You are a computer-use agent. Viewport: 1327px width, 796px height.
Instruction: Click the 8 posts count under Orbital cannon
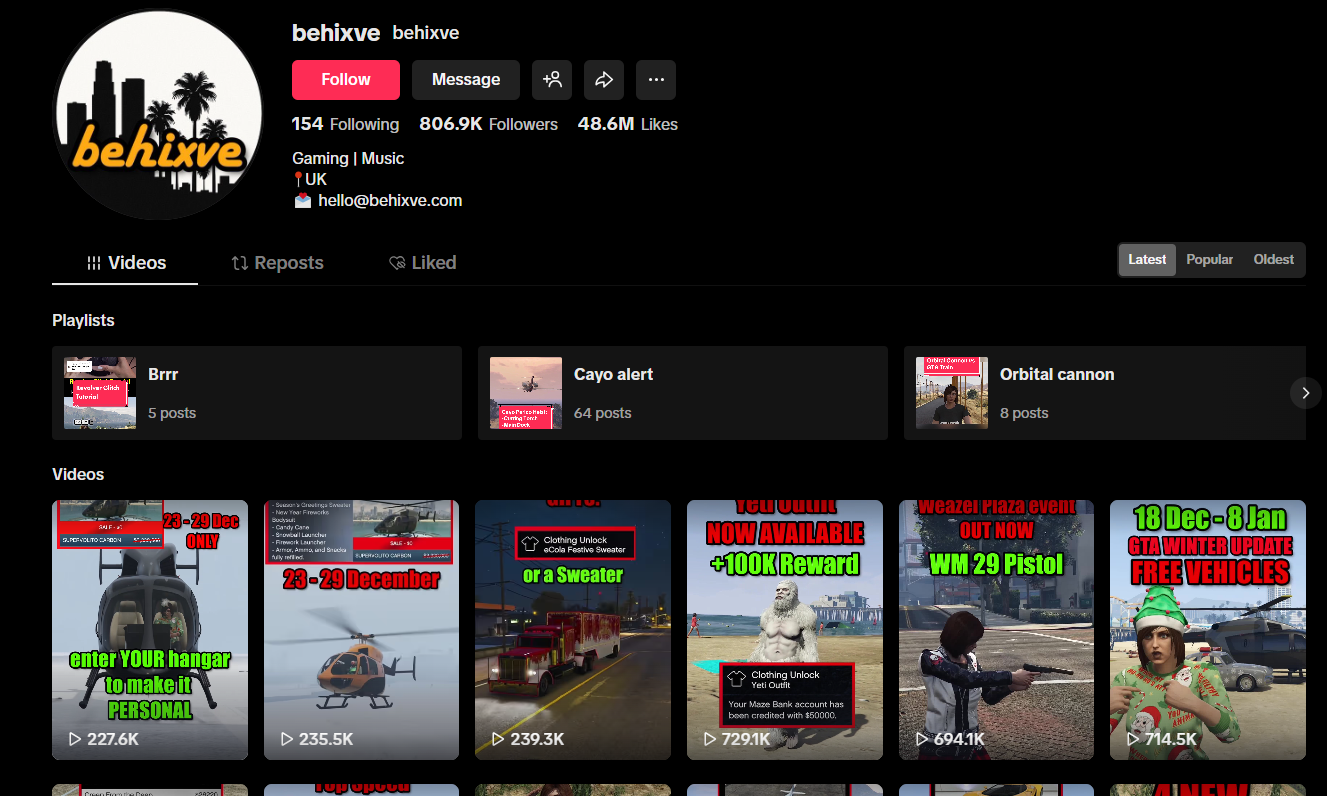[x=1024, y=413]
